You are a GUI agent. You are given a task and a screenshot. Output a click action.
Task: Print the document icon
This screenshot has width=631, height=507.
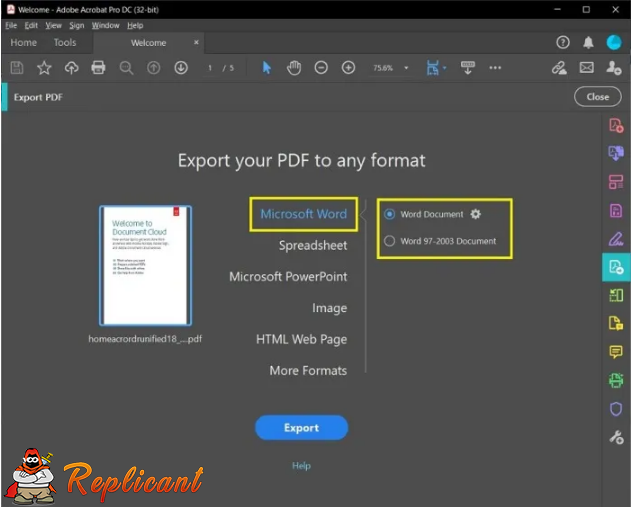click(98, 68)
